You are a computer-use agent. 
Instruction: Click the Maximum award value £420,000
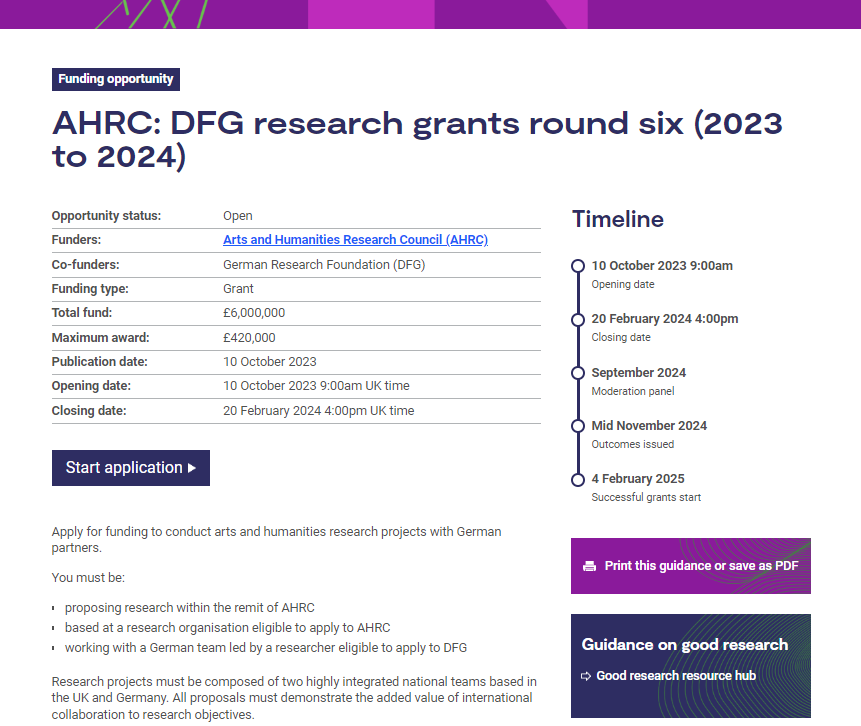[249, 338]
